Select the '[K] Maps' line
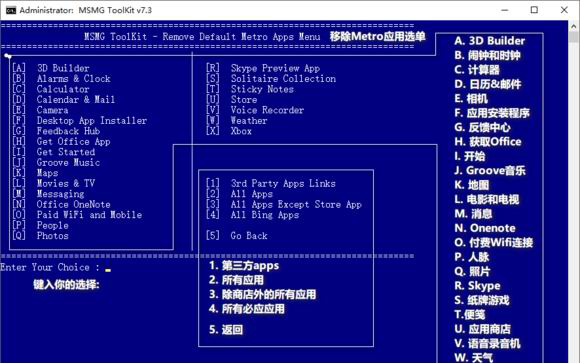The image size is (580, 363). point(35,173)
